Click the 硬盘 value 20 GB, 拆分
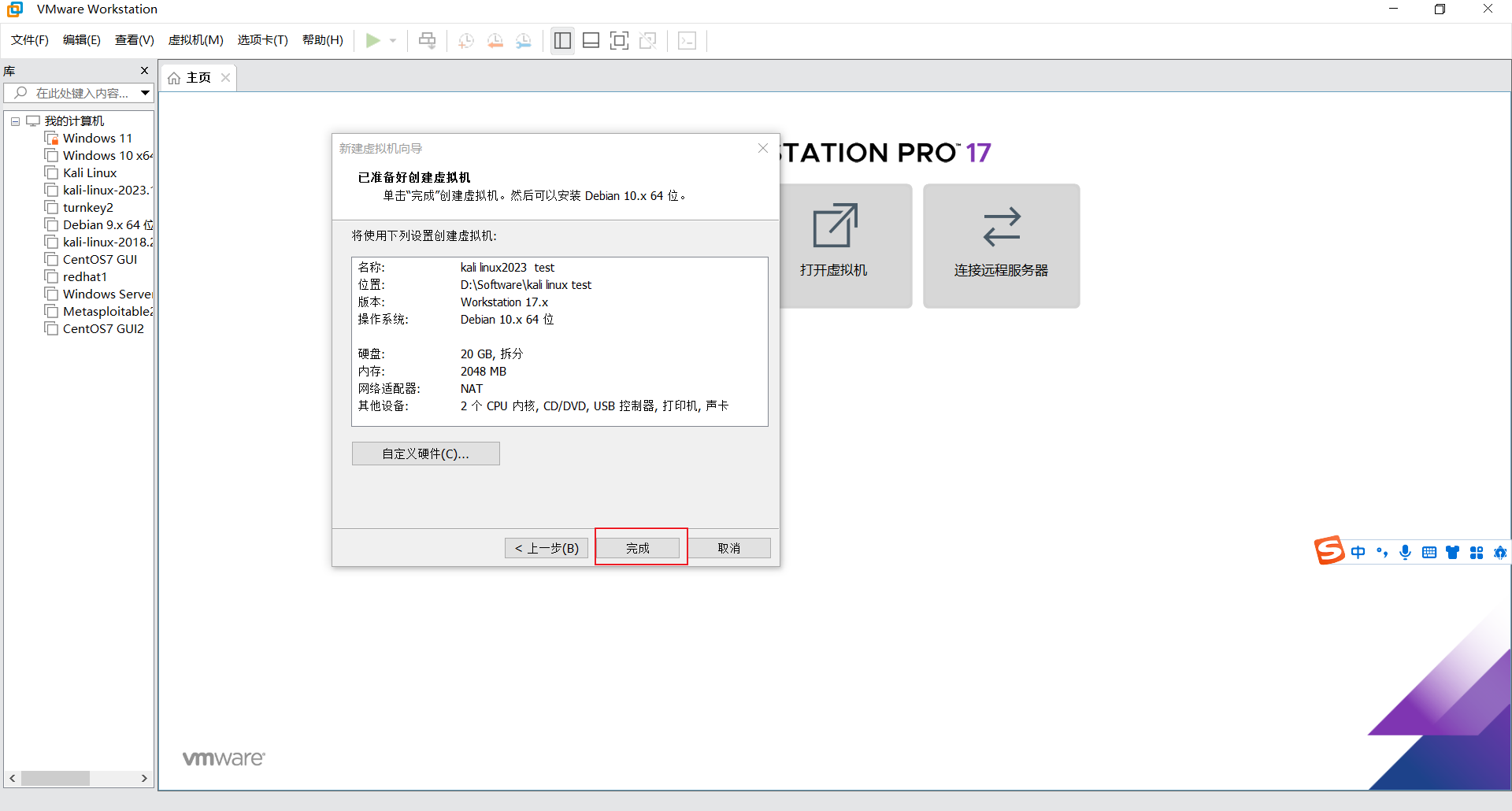This screenshot has height=811, width=1512. point(491,354)
